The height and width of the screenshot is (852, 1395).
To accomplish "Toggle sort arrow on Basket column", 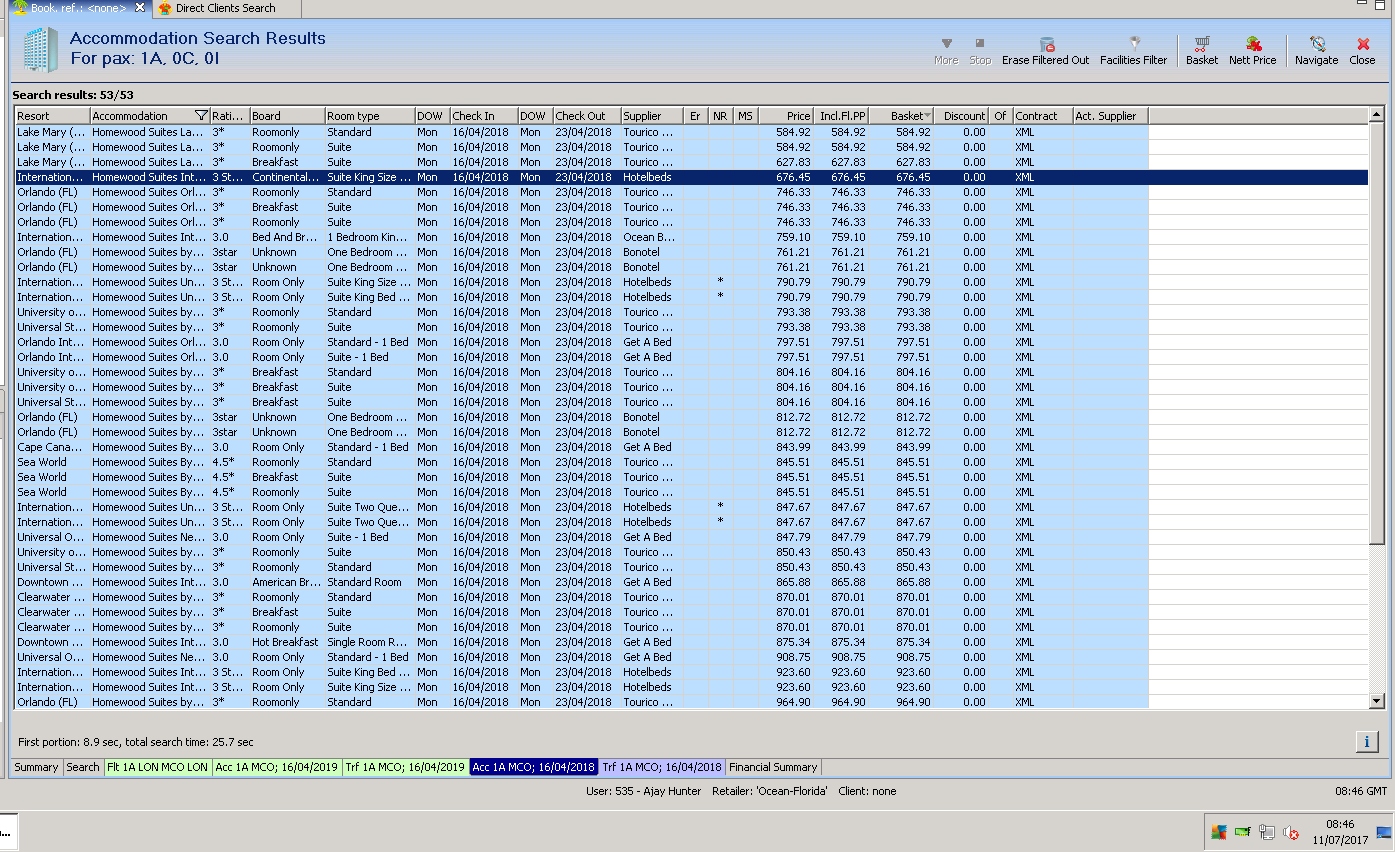I will tap(927, 116).
